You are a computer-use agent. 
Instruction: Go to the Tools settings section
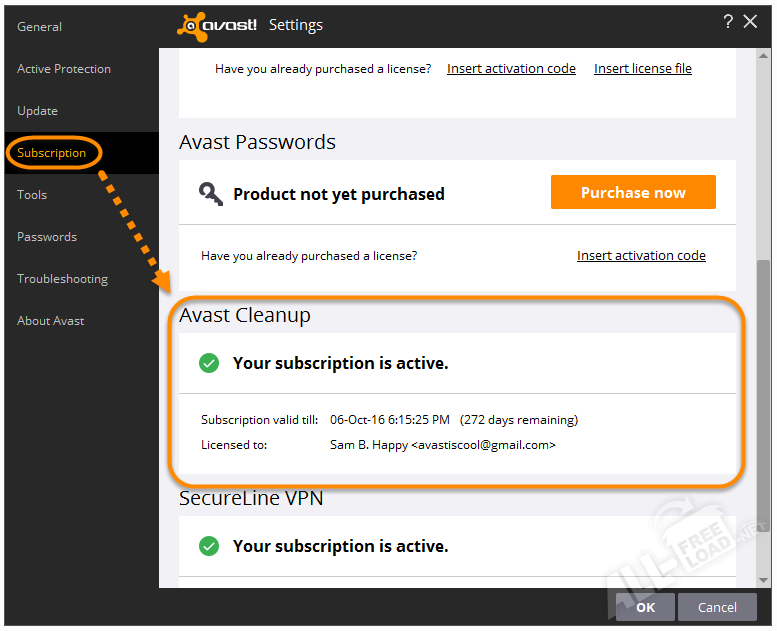32,195
